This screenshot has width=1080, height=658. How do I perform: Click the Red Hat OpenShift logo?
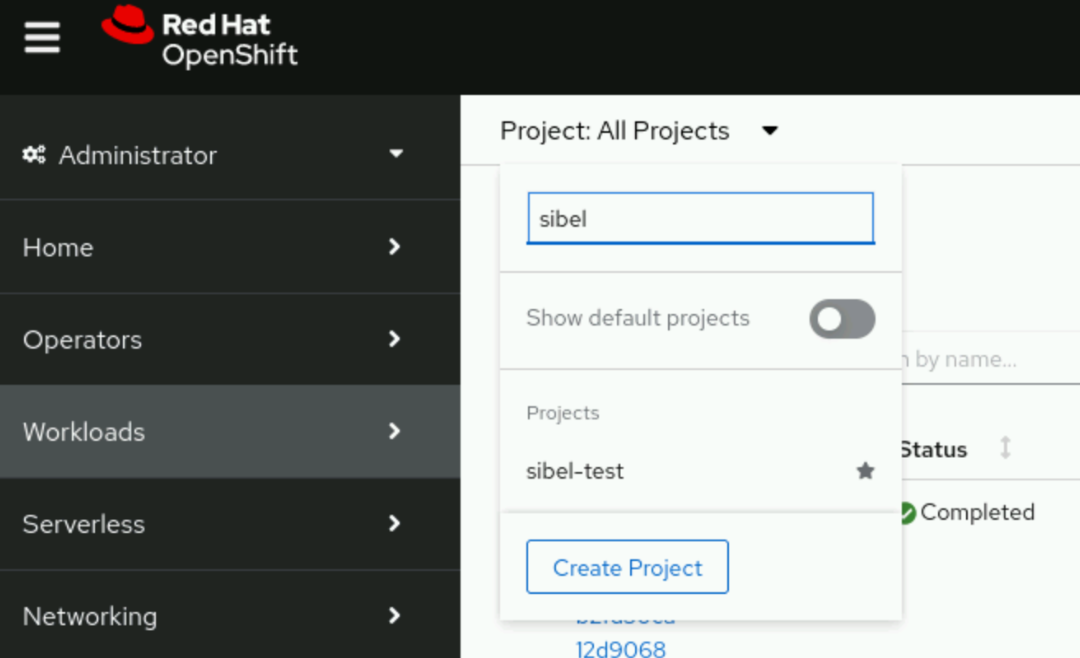(x=199, y=37)
